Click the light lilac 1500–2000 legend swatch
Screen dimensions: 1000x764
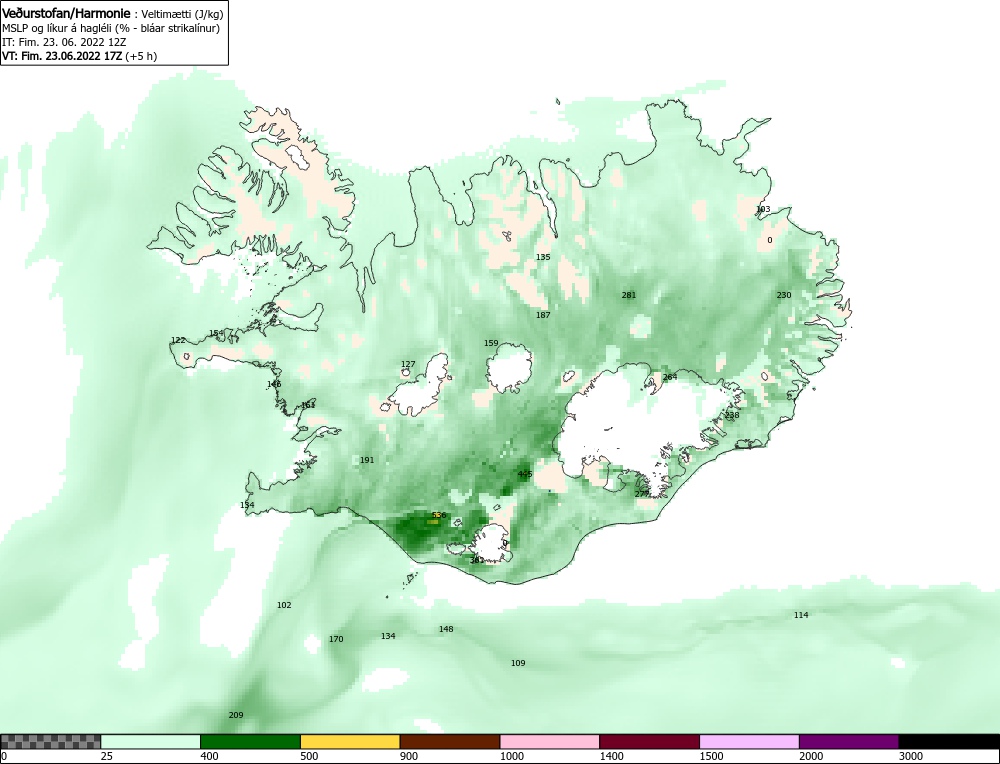click(x=749, y=742)
